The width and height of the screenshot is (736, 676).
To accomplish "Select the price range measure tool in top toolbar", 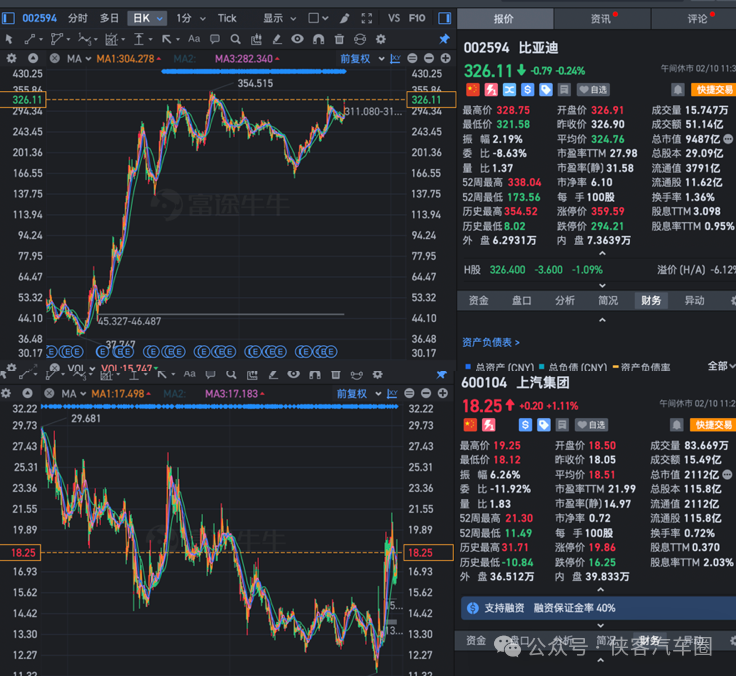I will tap(139, 39).
